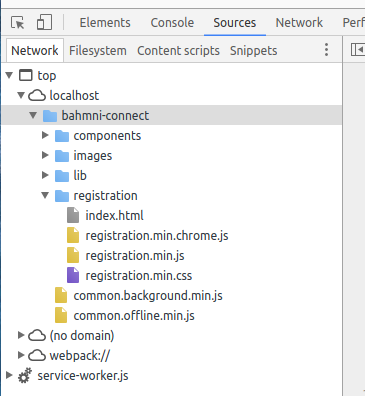The height and width of the screenshot is (396, 365).
Task: Toggle the device toolbar icon
Action: 44,22
